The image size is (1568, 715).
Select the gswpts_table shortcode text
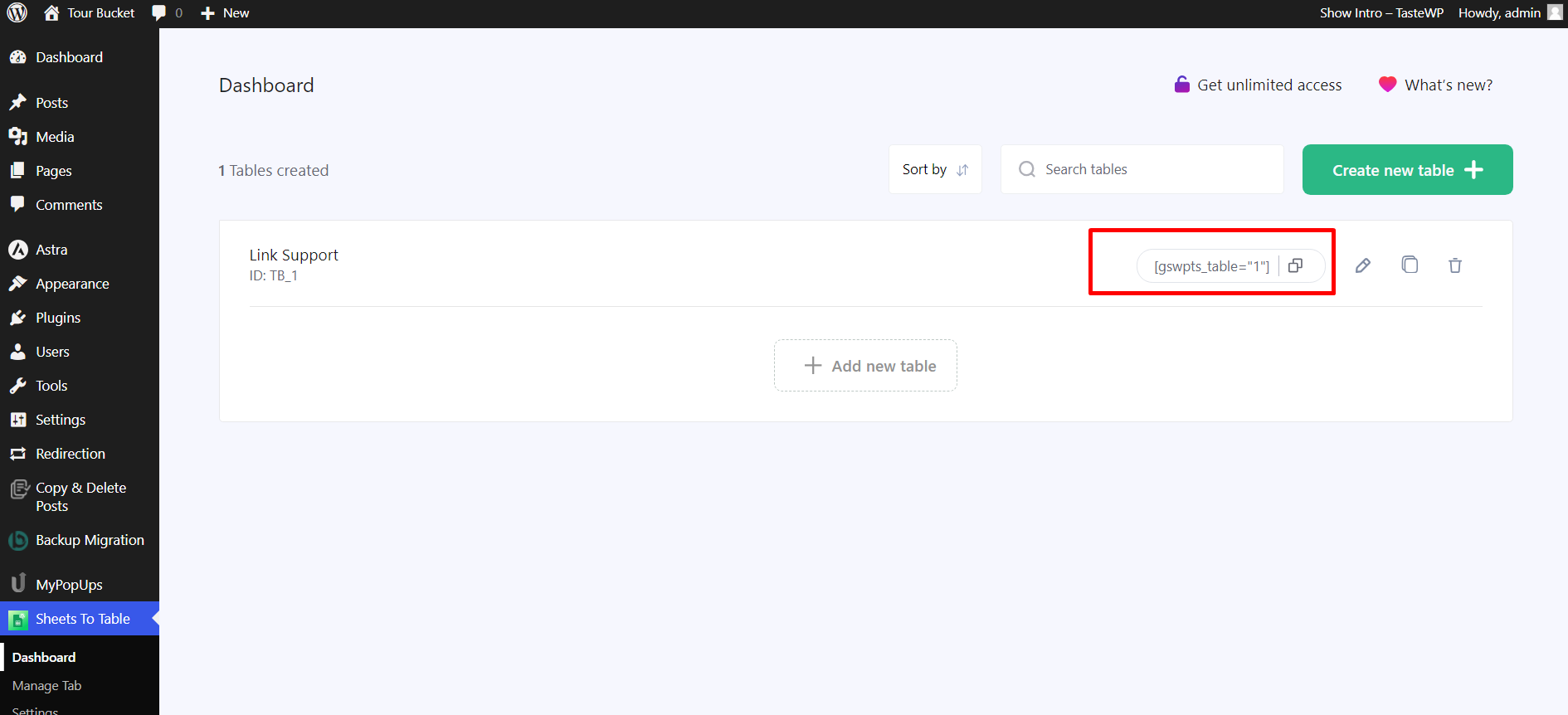pos(1211,266)
